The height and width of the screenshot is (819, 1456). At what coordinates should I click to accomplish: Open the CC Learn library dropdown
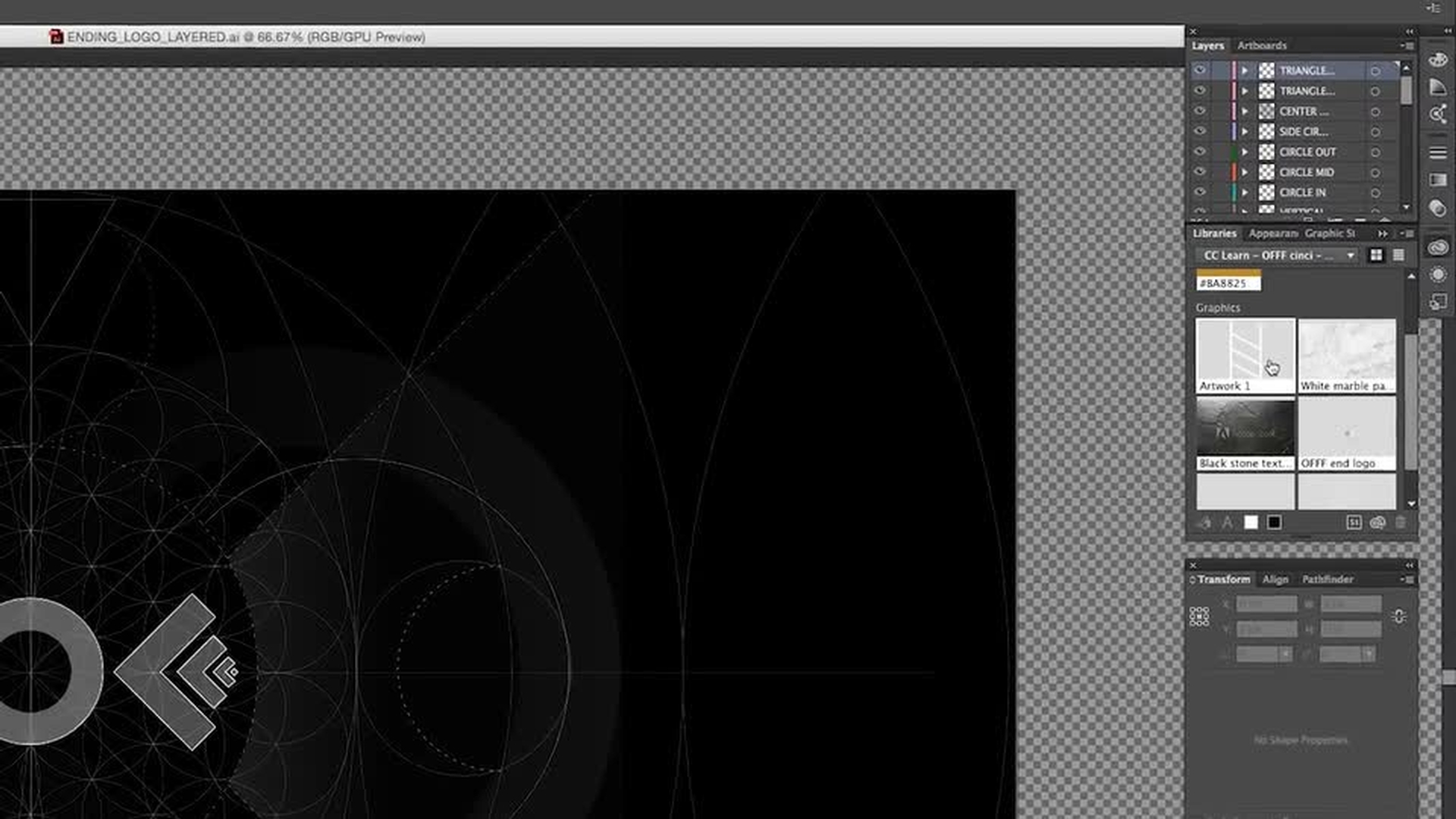click(1277, 256)
